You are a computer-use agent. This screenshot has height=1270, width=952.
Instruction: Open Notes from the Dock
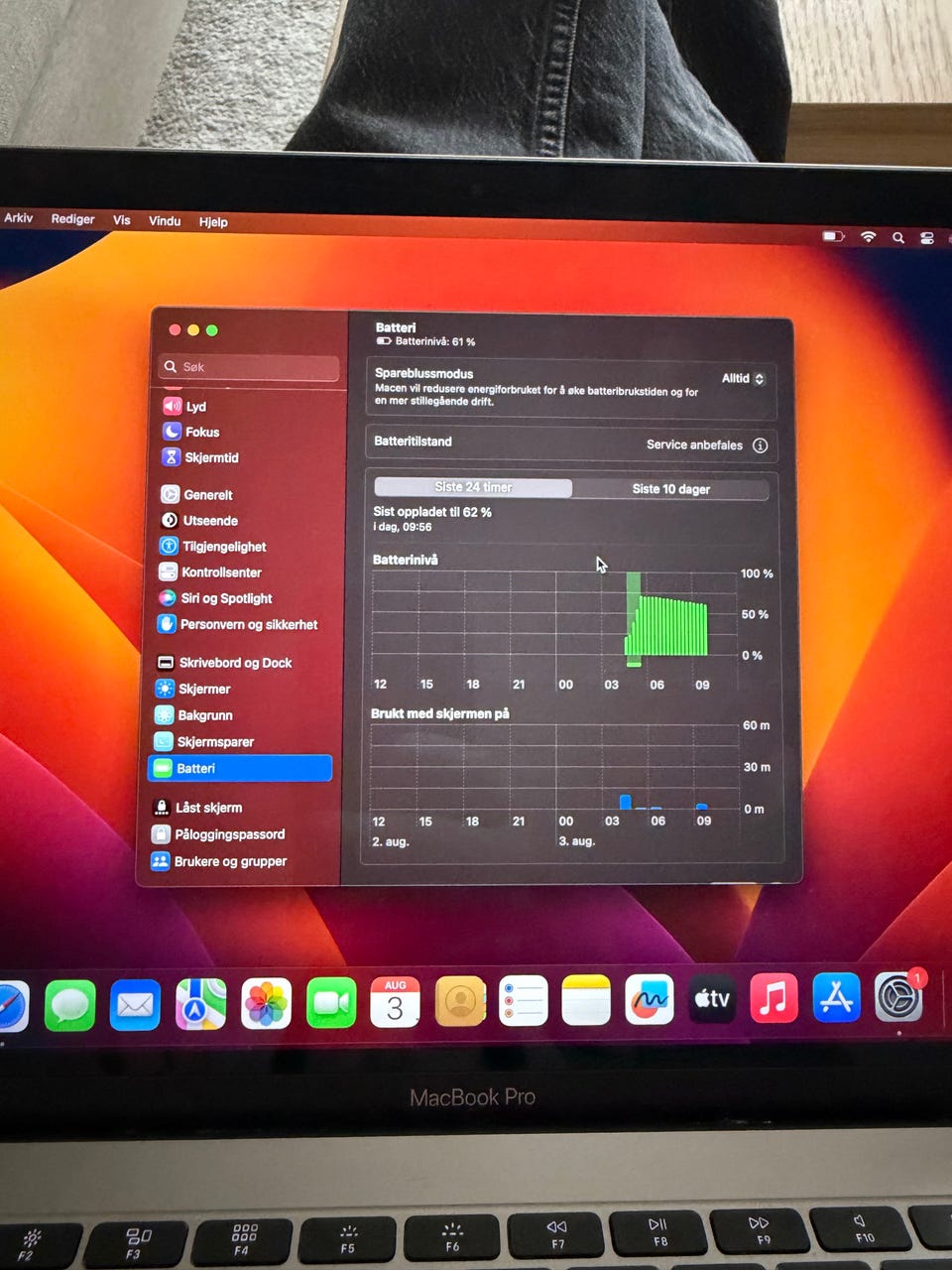pyautogui.click(x=586, y=1000)
